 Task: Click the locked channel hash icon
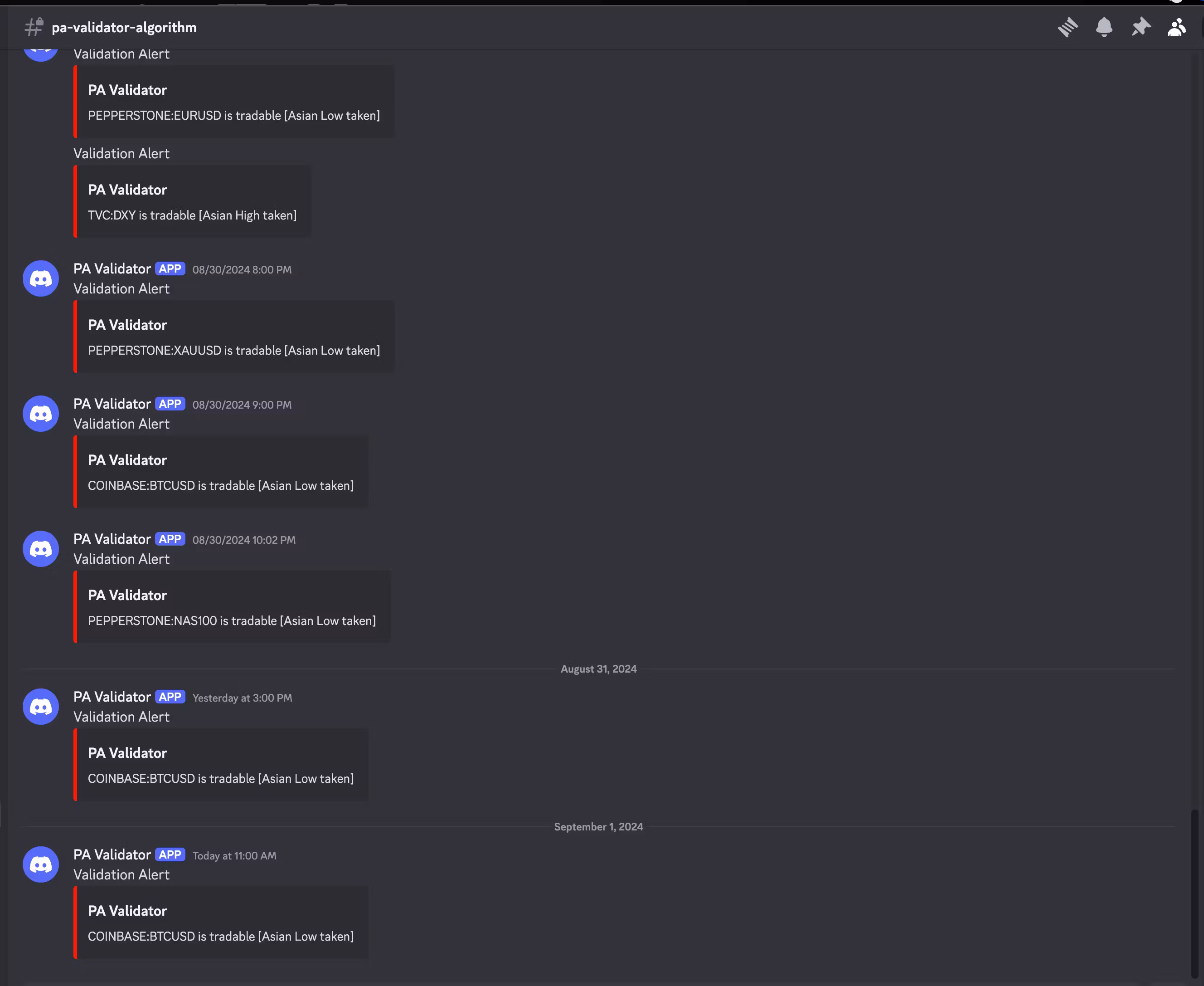pos(34,27)
